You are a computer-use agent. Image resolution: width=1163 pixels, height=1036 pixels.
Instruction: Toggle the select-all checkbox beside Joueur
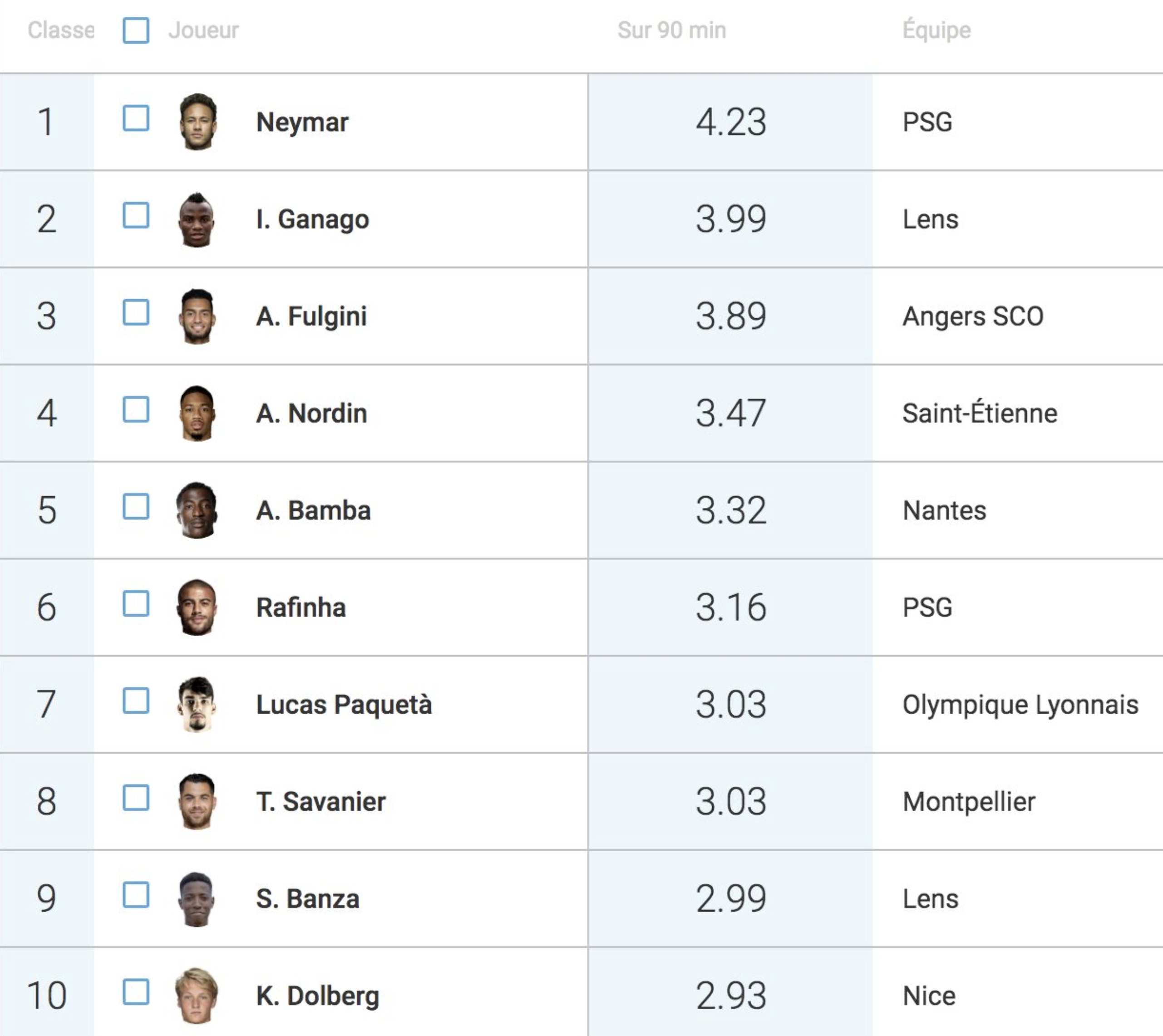click(136, 30)
